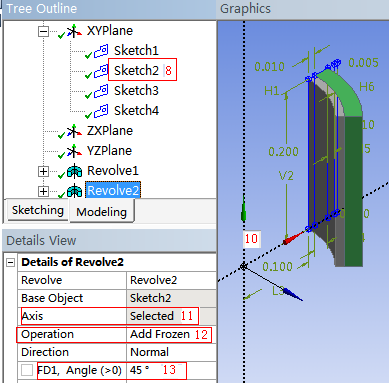Image resolution: width=389 pixels, height=383 pixels.
Task: Click the angle value field showing 45°
Action: [x=171, y=370]
